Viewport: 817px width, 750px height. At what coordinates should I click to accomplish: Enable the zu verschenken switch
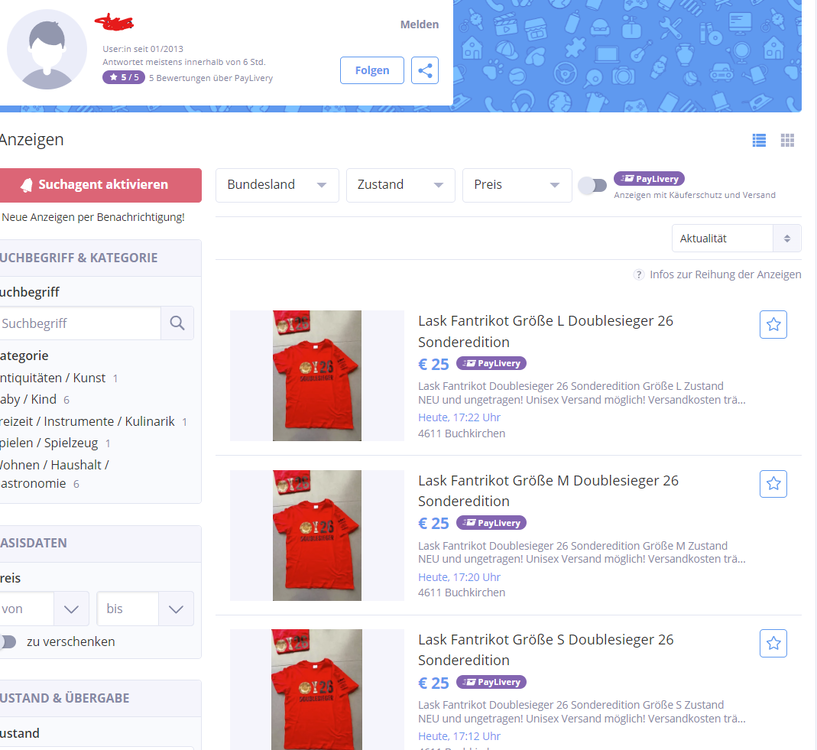(8, 642)
